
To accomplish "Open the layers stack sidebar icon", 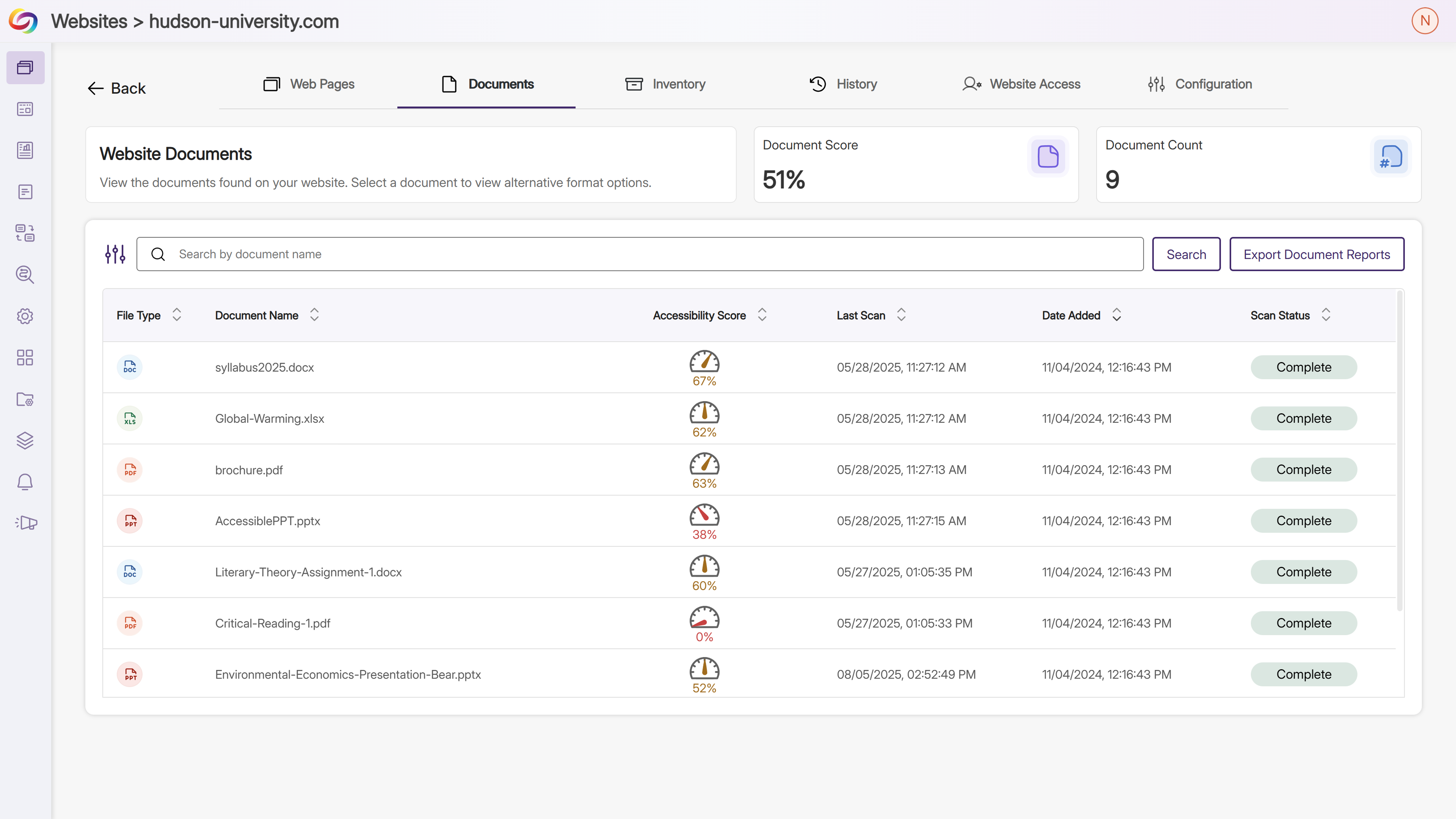I will pos(25,440).
